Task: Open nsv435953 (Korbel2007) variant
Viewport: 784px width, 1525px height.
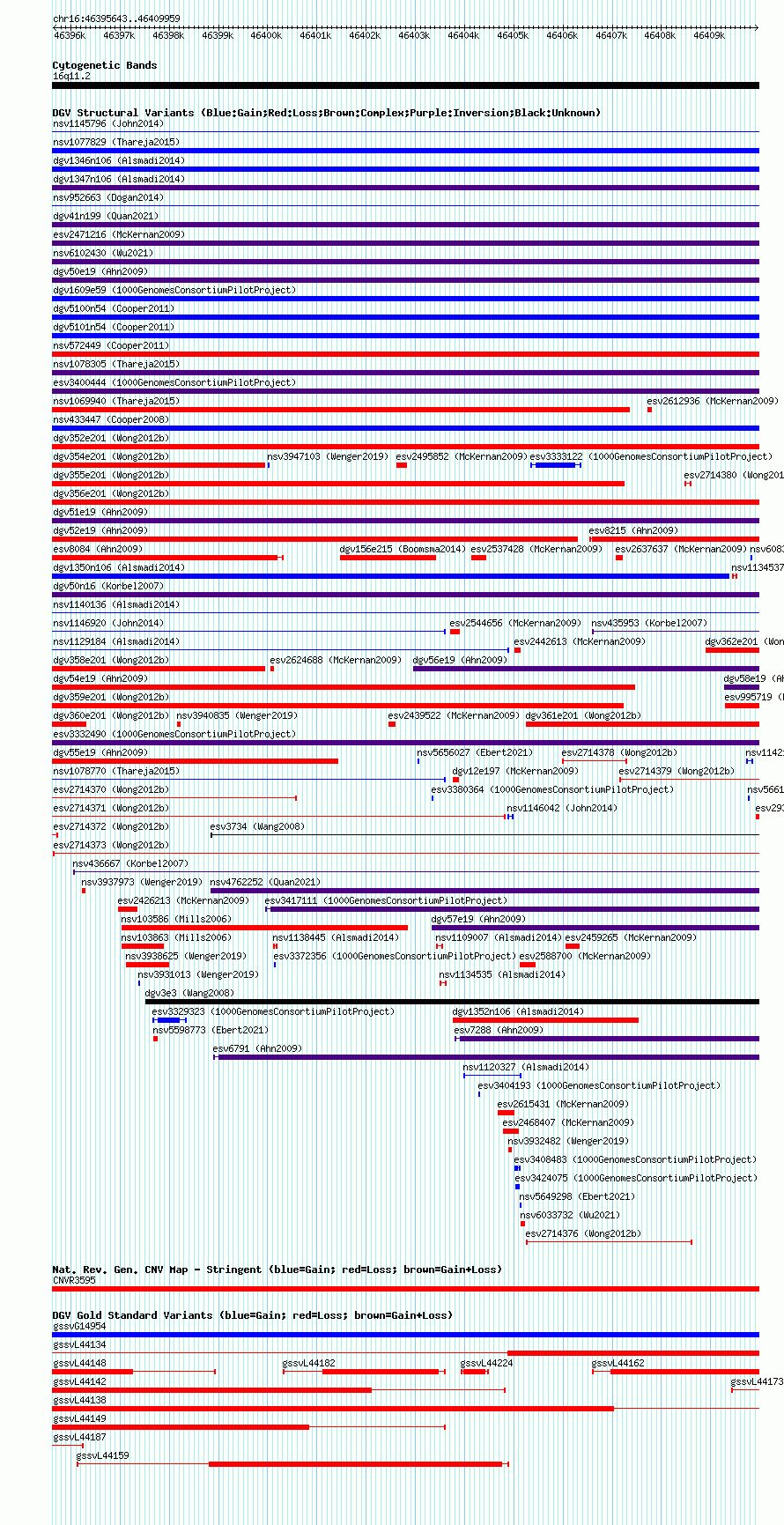Action: (649, 623)
